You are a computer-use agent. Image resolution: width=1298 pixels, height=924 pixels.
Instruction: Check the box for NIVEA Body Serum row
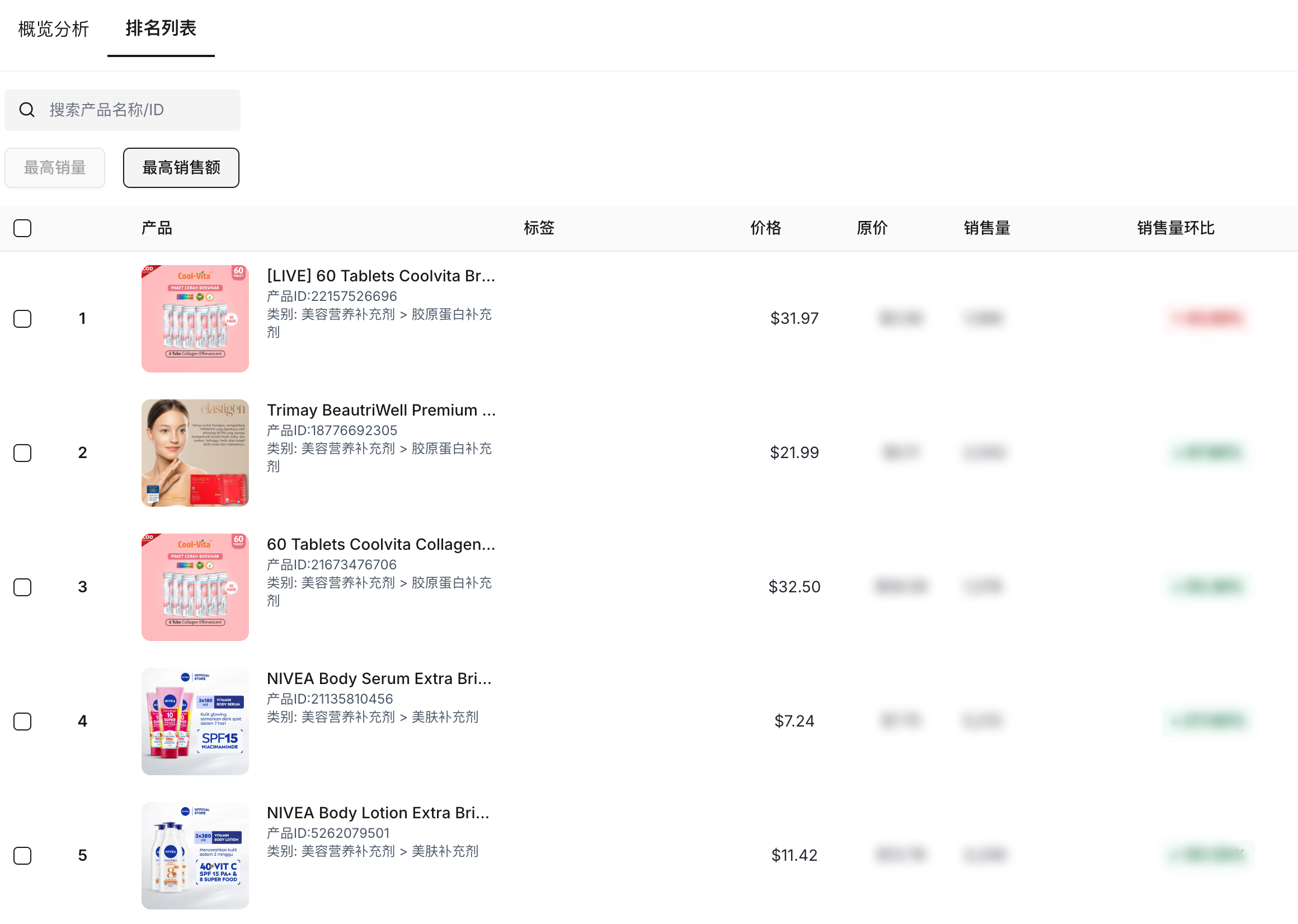(x=22, y=722)
